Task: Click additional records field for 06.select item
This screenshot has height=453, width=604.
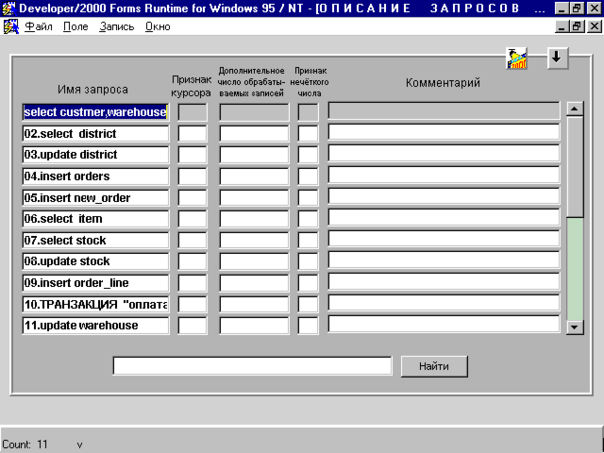Action: point(254,219)
